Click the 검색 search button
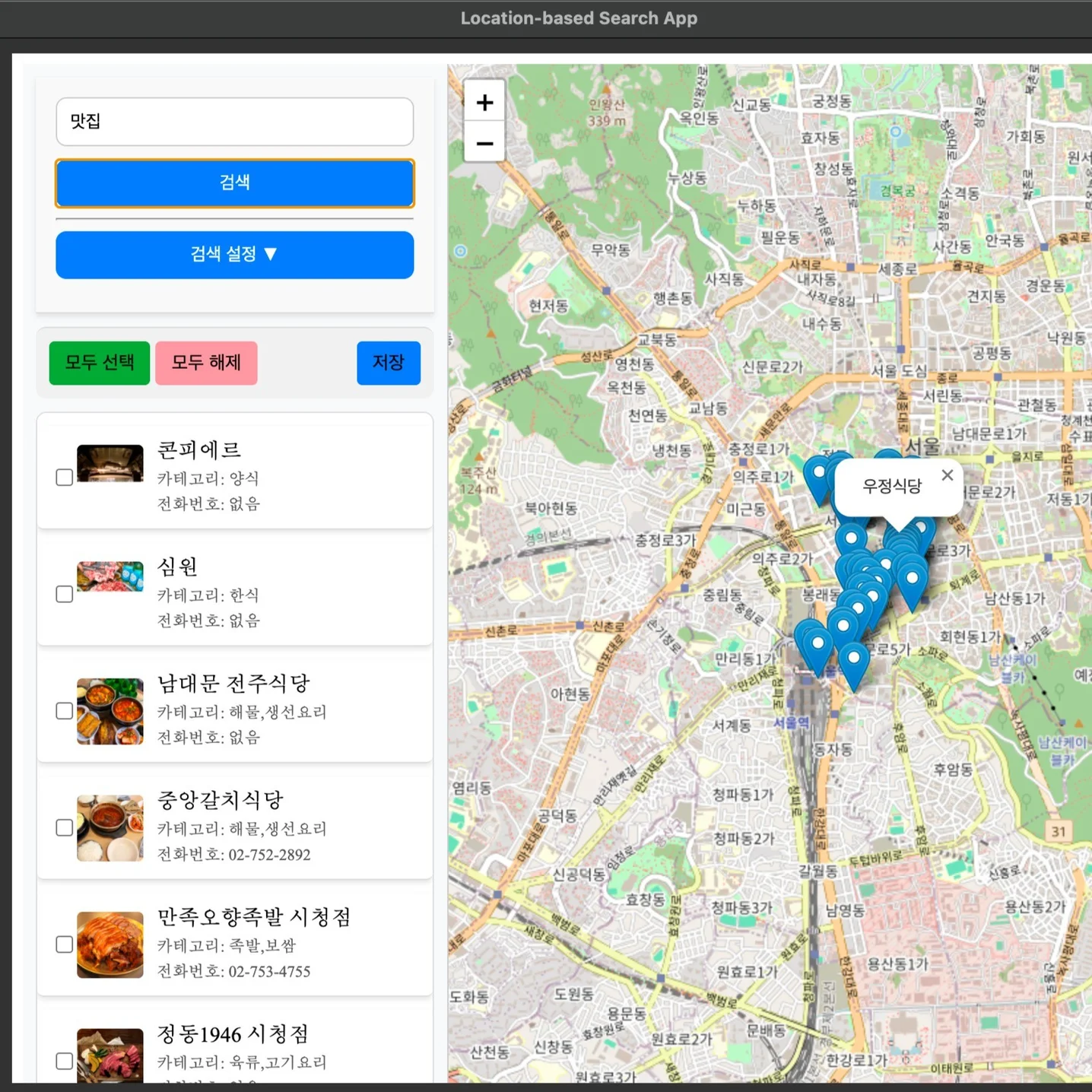Viewport: 1092px width, 1092px height. point(235,183)
